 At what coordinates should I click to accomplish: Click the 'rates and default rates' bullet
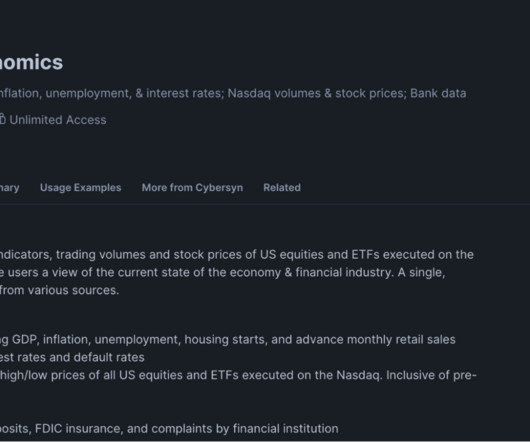tap(72, 358)
